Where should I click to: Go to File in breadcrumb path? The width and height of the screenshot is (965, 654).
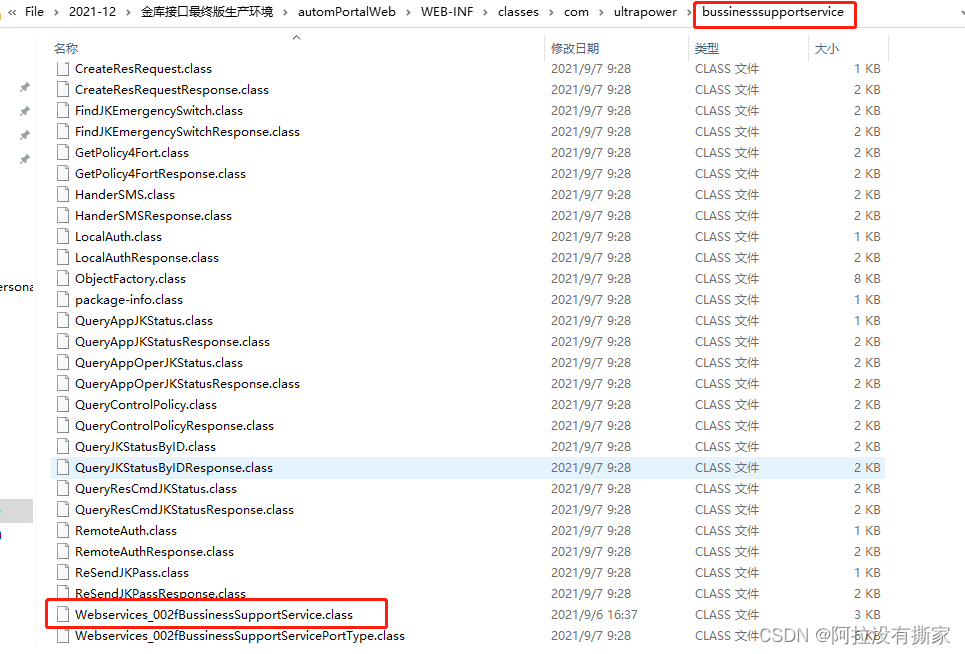(34, 12)
